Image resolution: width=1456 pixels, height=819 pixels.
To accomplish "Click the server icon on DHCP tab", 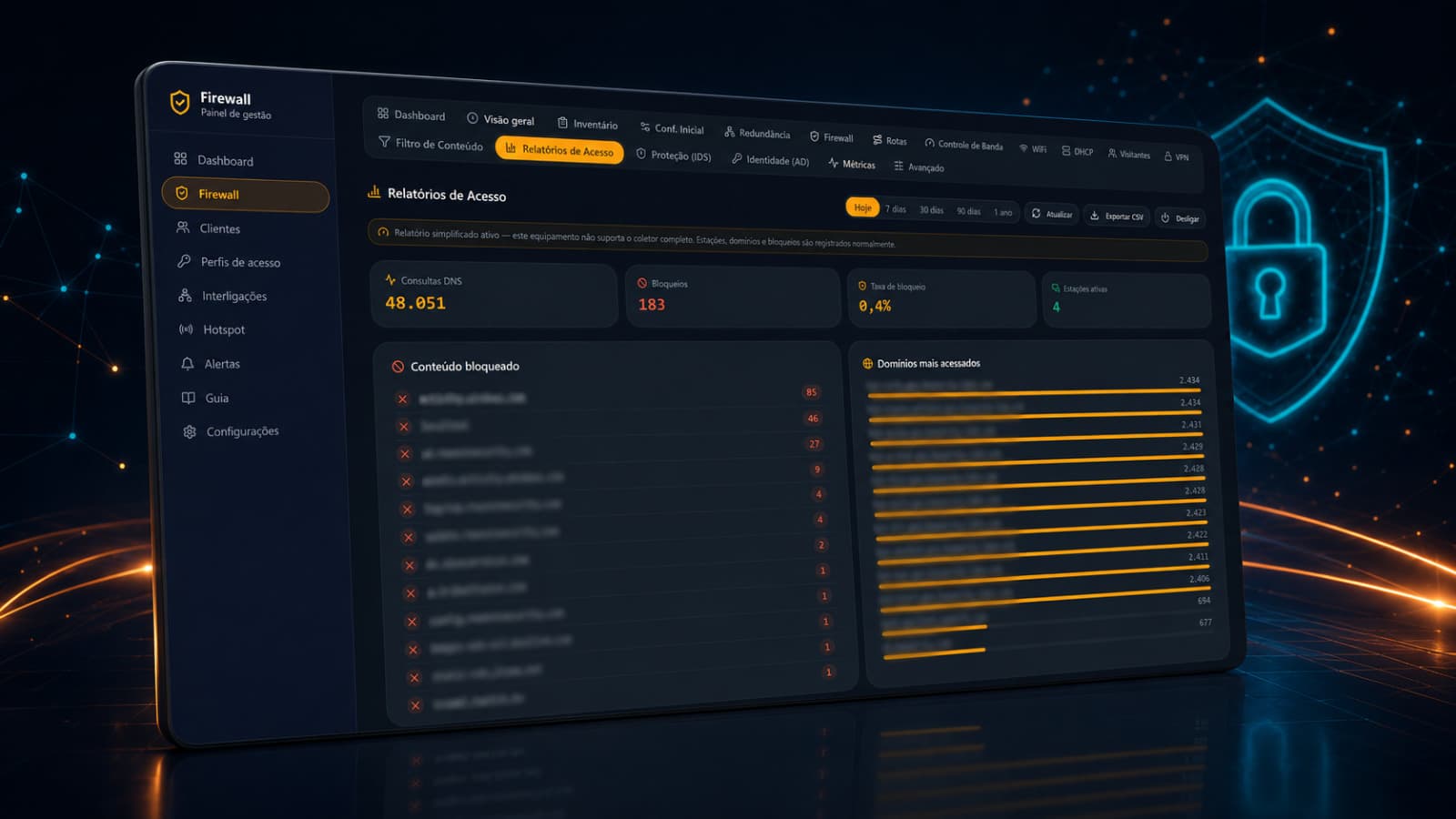I will [1066, 150].
